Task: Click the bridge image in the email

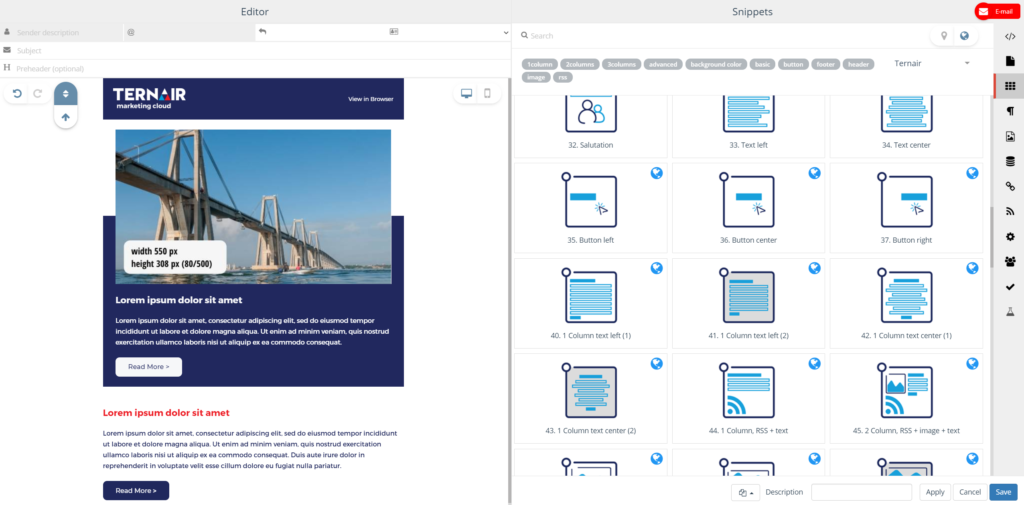Action: [253, 206]
